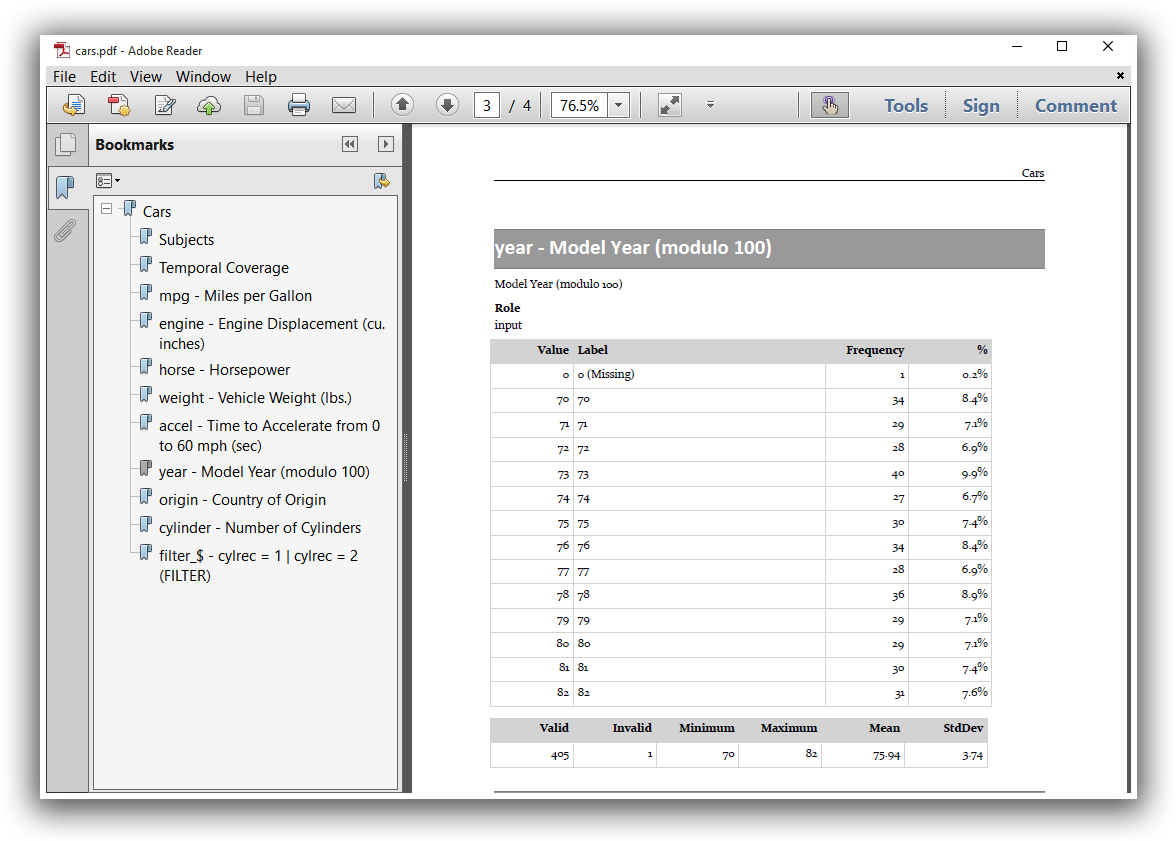Collapse the Bookmarks panel with double arrows

350,144
